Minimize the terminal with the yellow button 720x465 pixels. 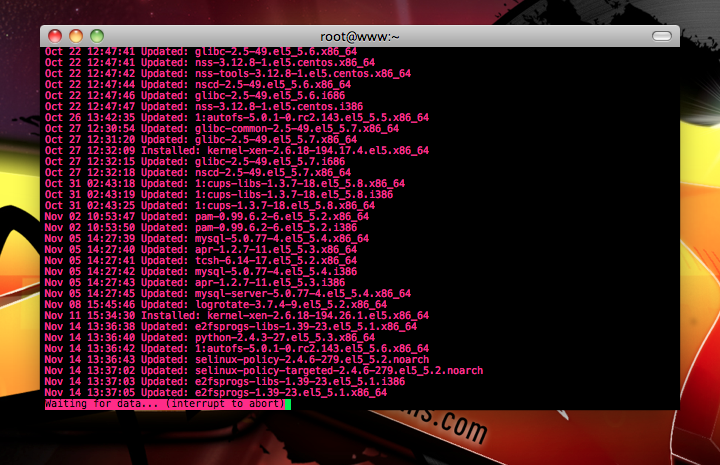coord(76,36)
